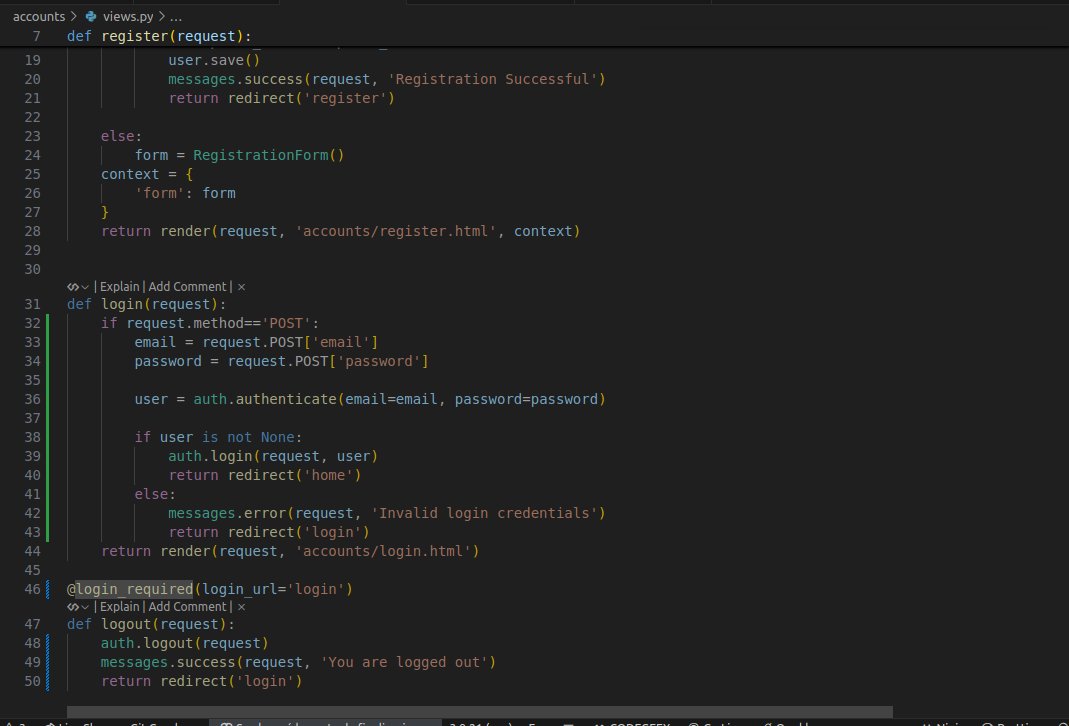
Task: Click auth.login(request, user) on line 39
Action: coord(273,456)
